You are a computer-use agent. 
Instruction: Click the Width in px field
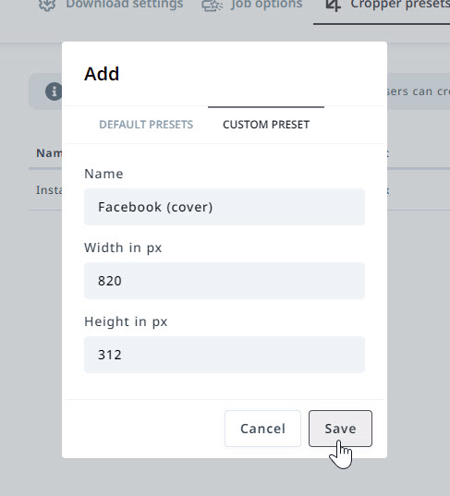224,281
